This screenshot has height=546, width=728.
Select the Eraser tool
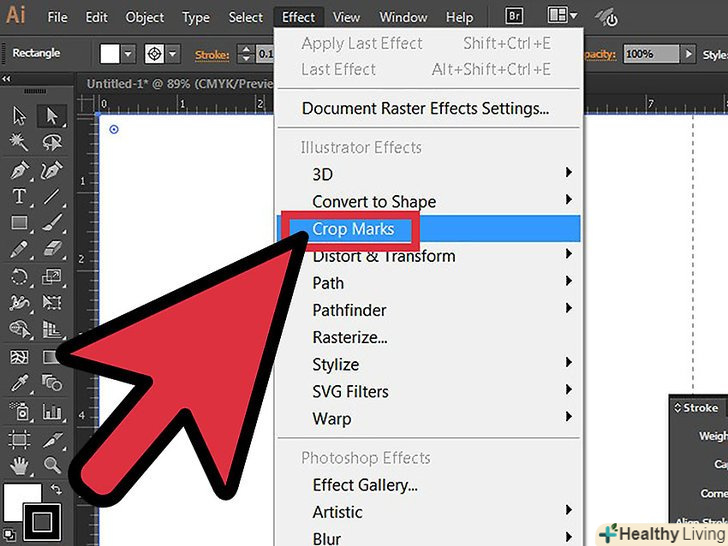(x=52, y=248)
